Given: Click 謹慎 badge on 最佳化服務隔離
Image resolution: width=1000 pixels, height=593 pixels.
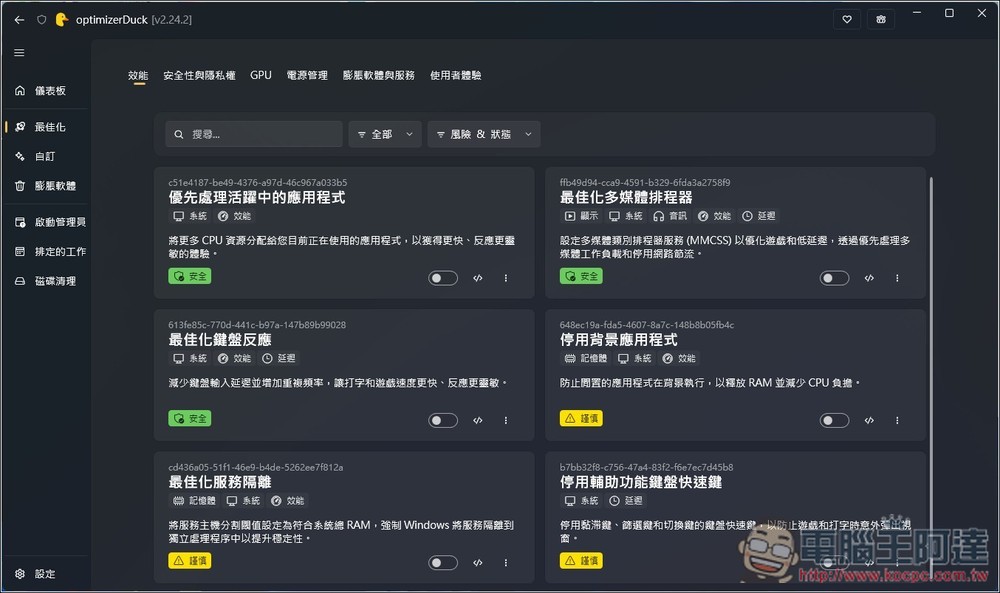Looking at the screenshot, I should (189, 560).
